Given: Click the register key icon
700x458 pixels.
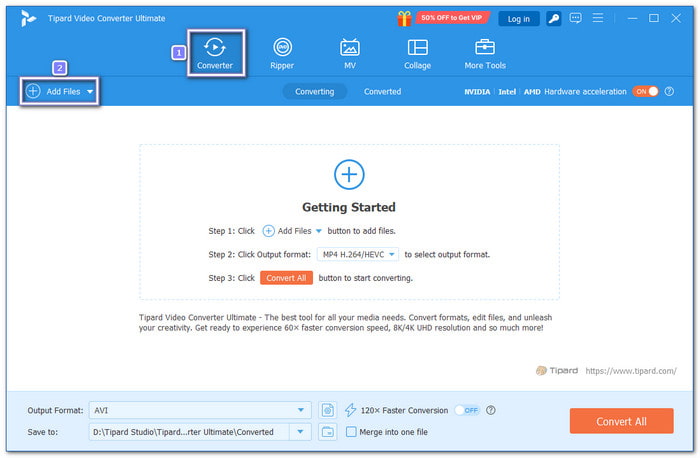Looking at the screenshot, I should (x=553, y=18).
